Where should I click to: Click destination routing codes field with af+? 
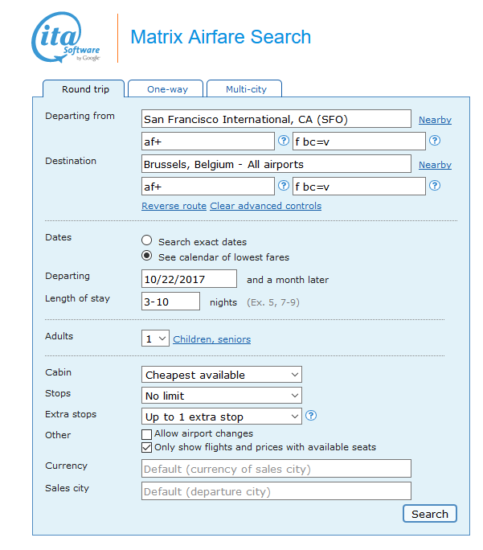pyautogui.click(x=208, y=186)
